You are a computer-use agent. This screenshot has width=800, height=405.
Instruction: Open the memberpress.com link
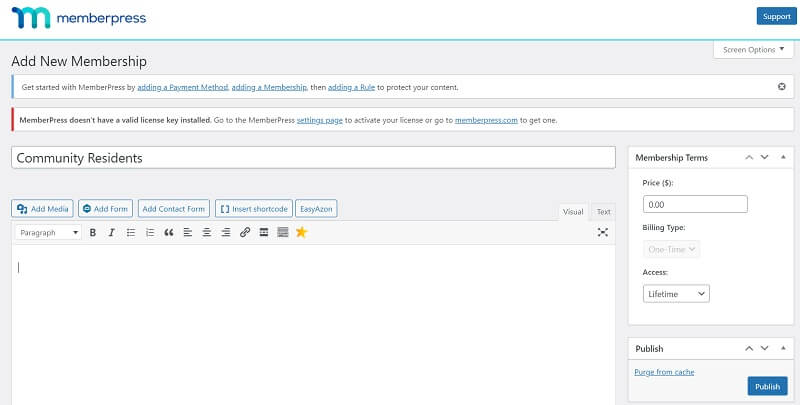click(x=486, y=120)
